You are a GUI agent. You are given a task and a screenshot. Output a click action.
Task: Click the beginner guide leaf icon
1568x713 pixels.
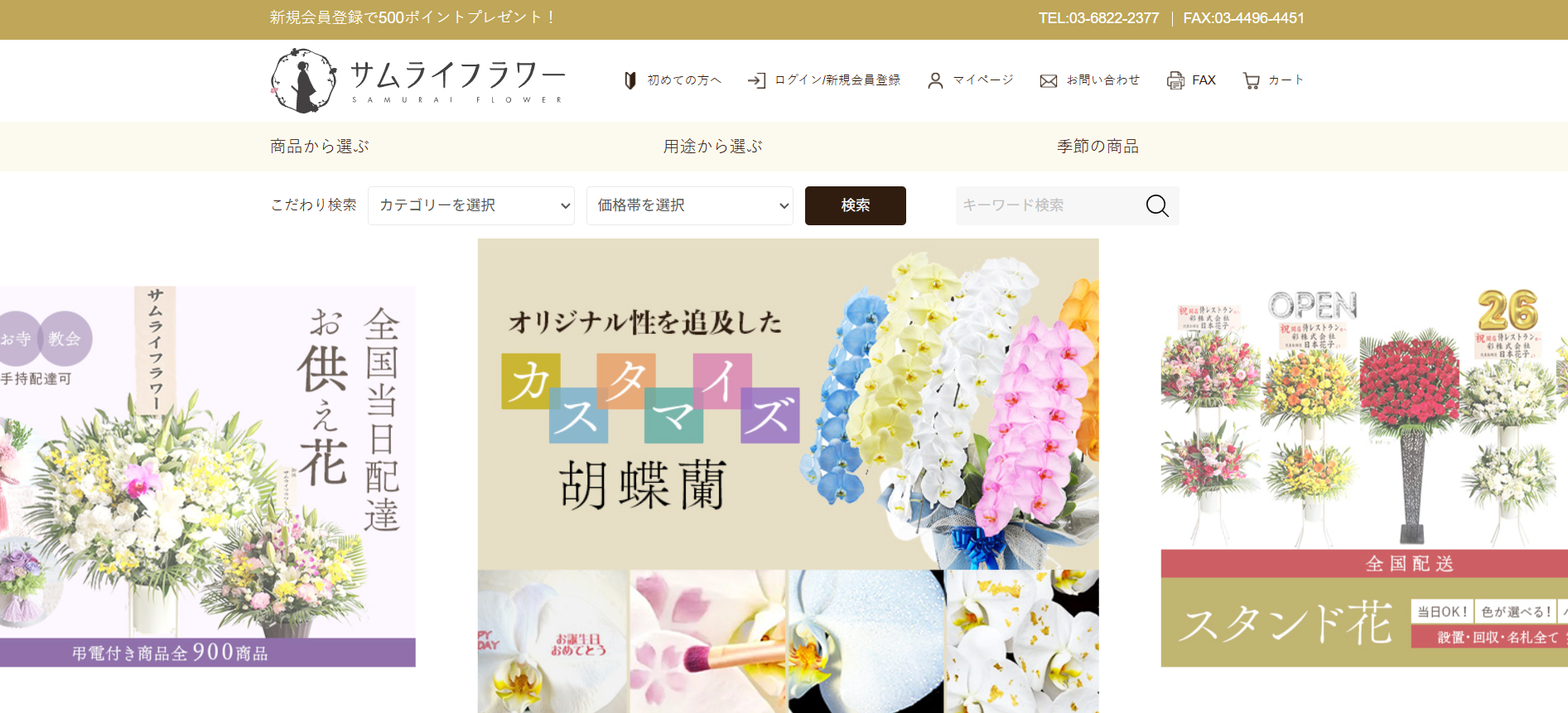click(x=630, y=80)
